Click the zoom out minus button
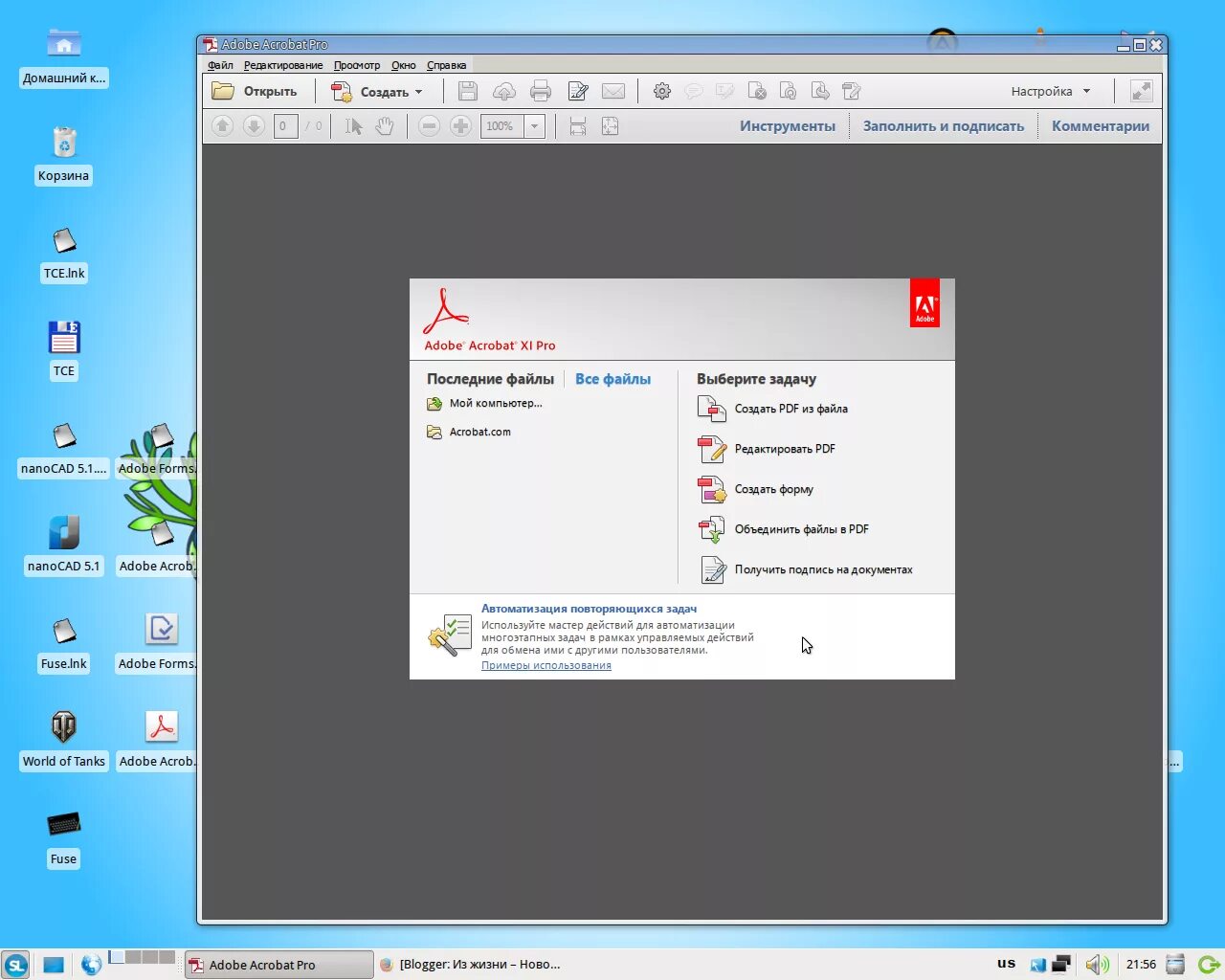Image resolution: width=1225 pixels, height=980 pixels. click(x=430, y=126)
